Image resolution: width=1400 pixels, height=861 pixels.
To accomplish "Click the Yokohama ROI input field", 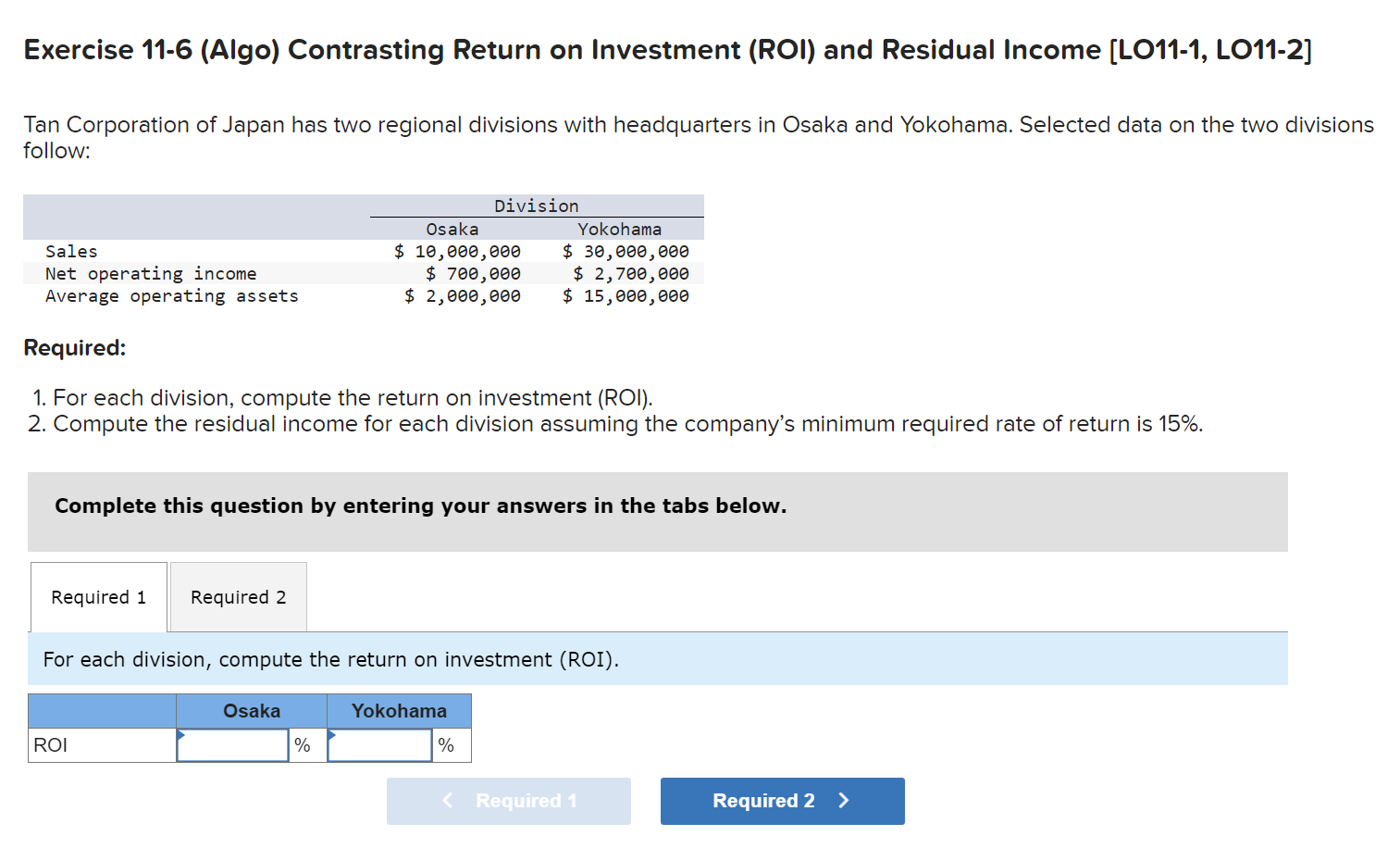I will click(380, 745).
